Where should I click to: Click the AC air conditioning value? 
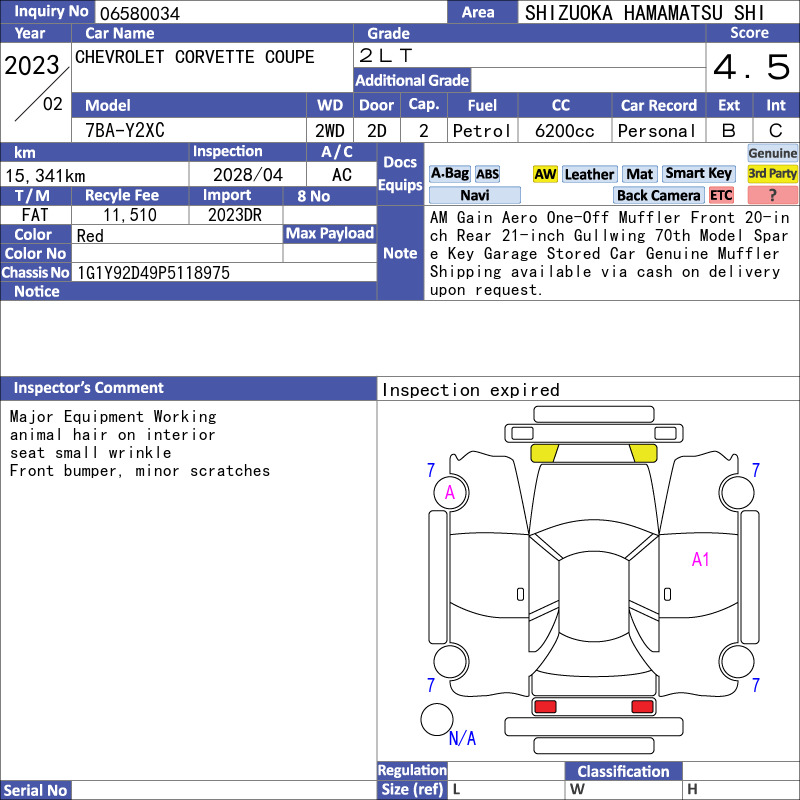[341, 175]
